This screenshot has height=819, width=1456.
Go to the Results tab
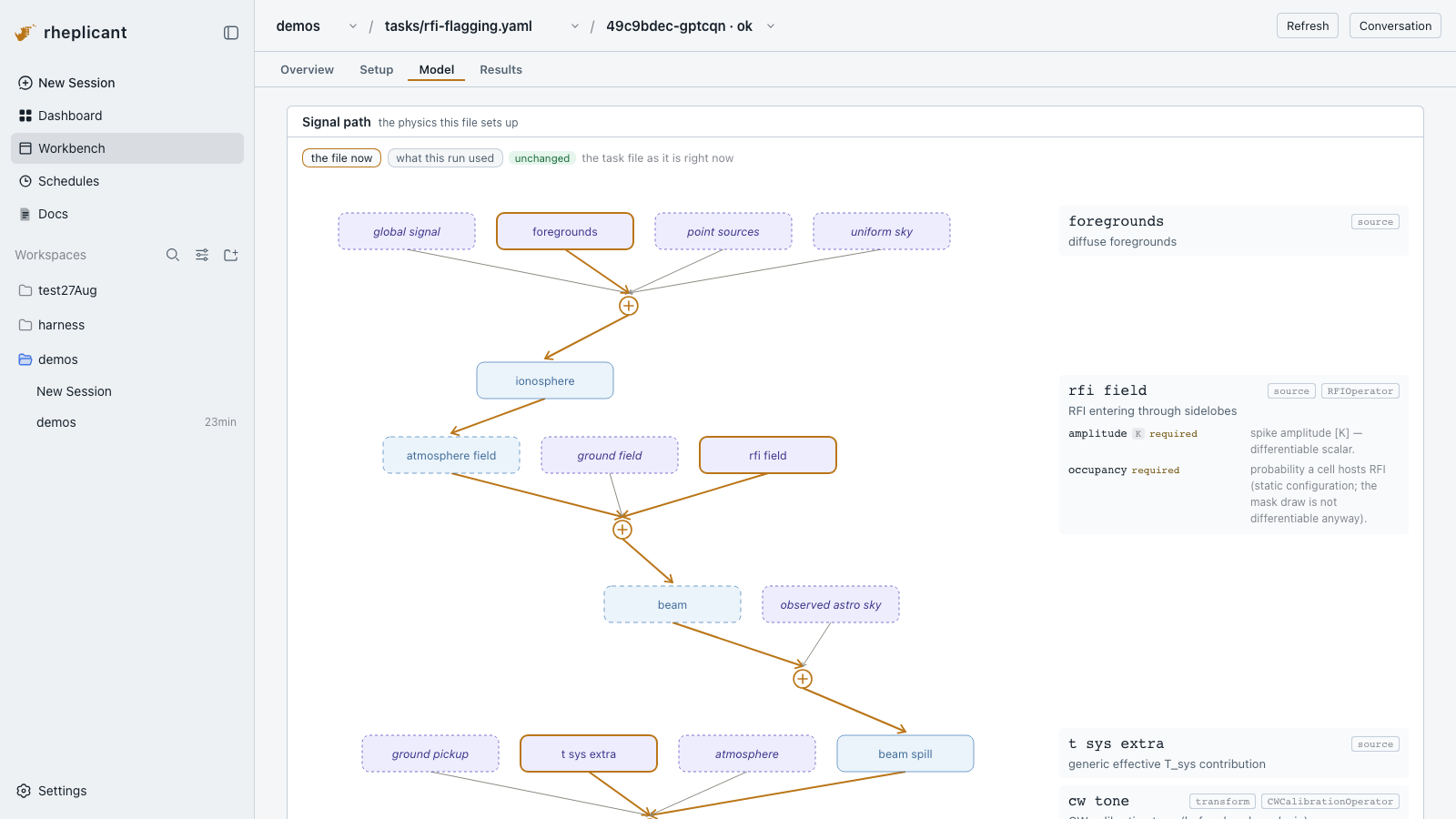pos(501,70)
